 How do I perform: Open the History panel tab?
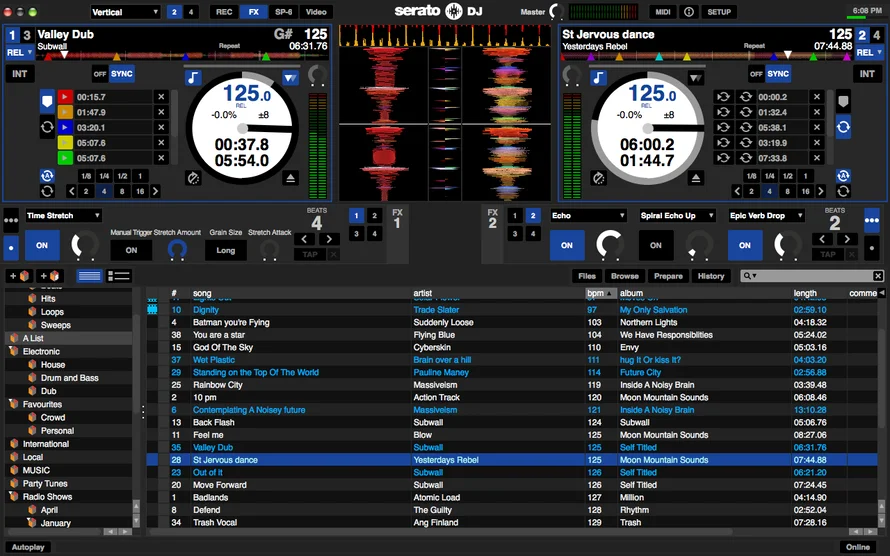click(711, 276)
